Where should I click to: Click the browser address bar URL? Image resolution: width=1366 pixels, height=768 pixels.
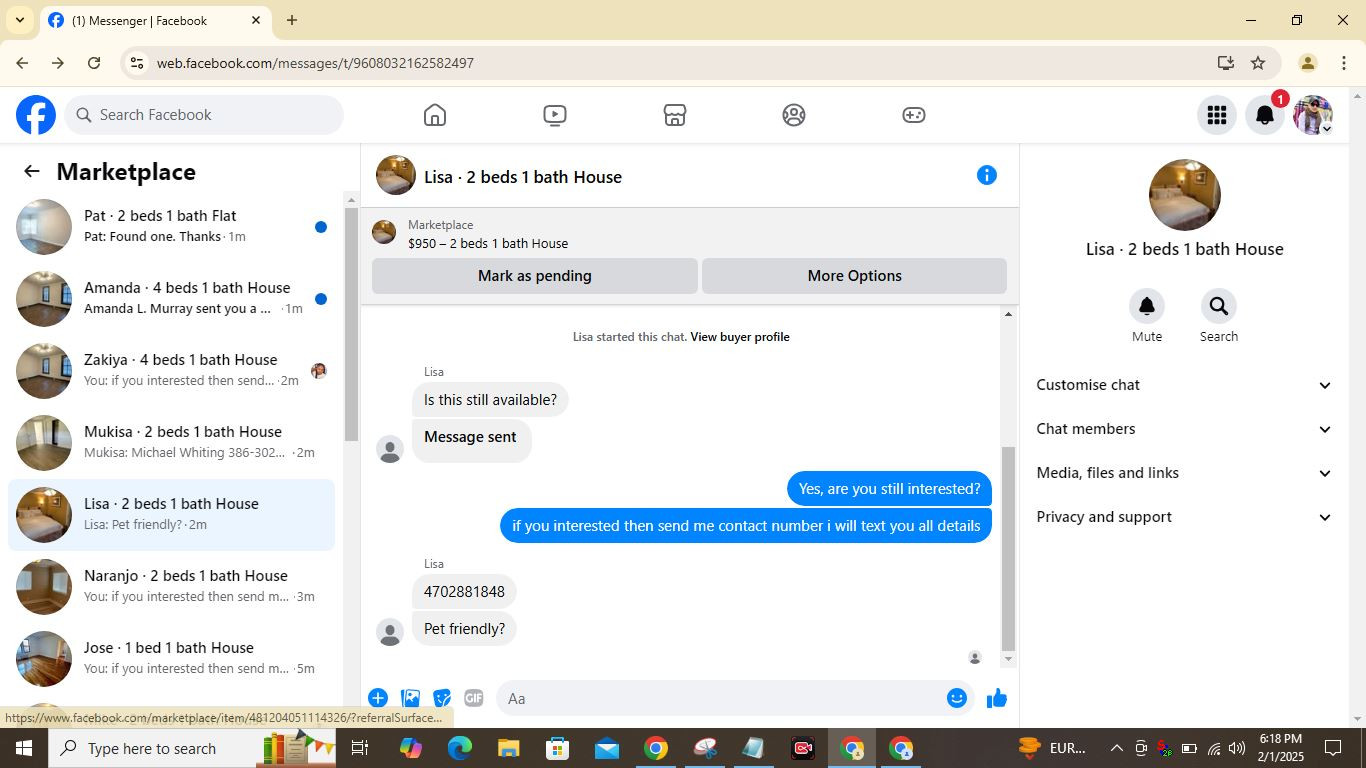[x=315, y=63]
